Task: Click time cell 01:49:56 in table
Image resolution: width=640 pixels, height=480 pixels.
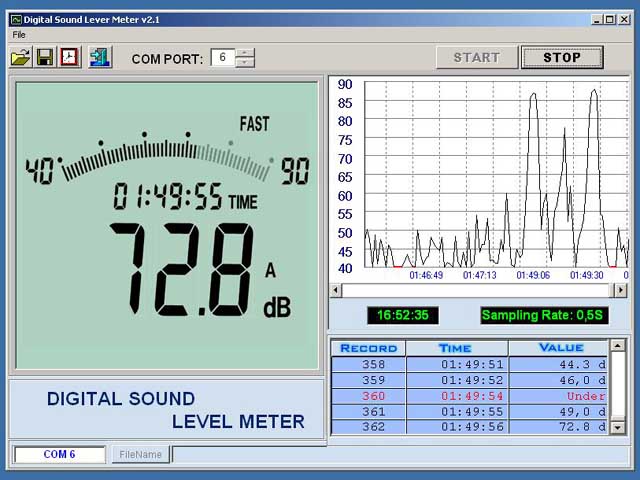Action: point(457,427)
